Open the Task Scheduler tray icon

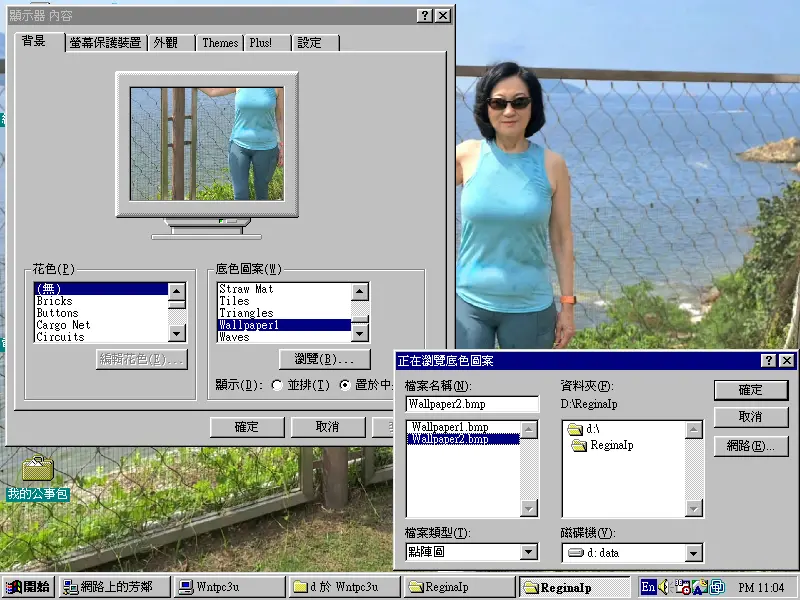(x=682, y=587)
